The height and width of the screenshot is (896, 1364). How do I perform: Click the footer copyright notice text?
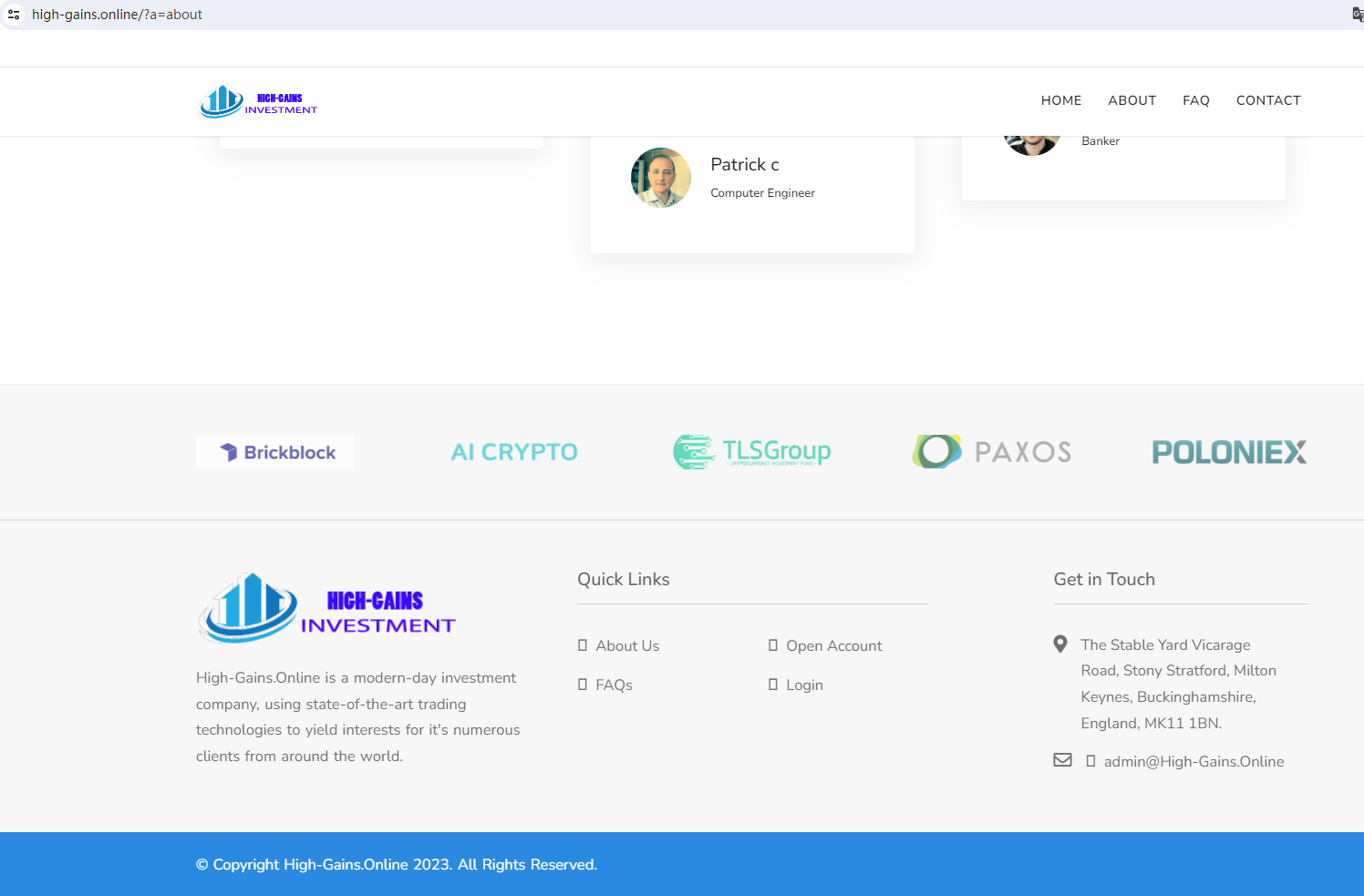point(397,864)
